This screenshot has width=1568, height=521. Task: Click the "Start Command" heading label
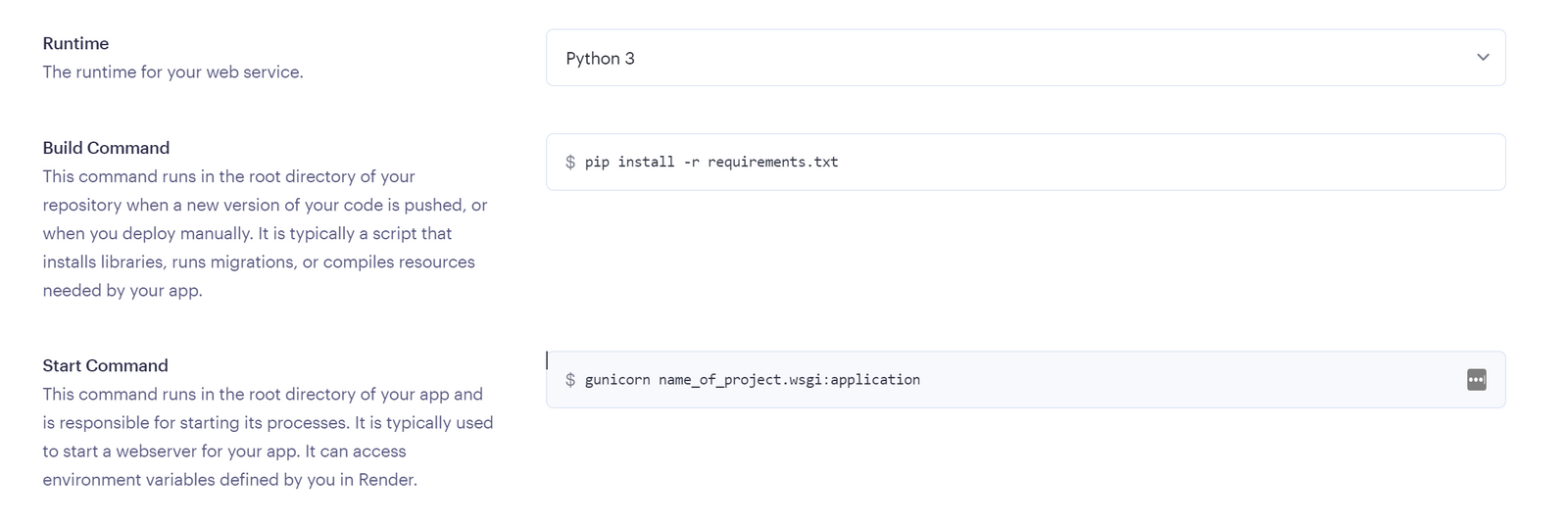point(105,365)
